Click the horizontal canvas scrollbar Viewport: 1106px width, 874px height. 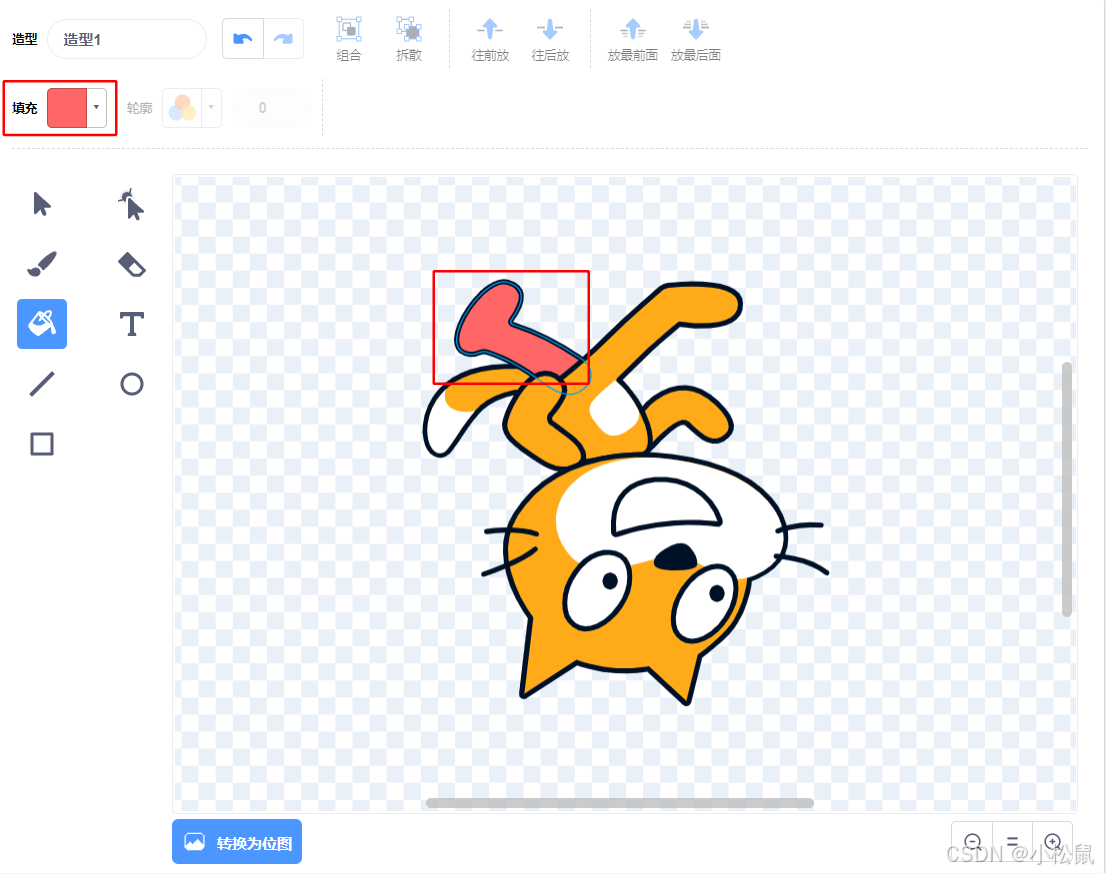620,803
